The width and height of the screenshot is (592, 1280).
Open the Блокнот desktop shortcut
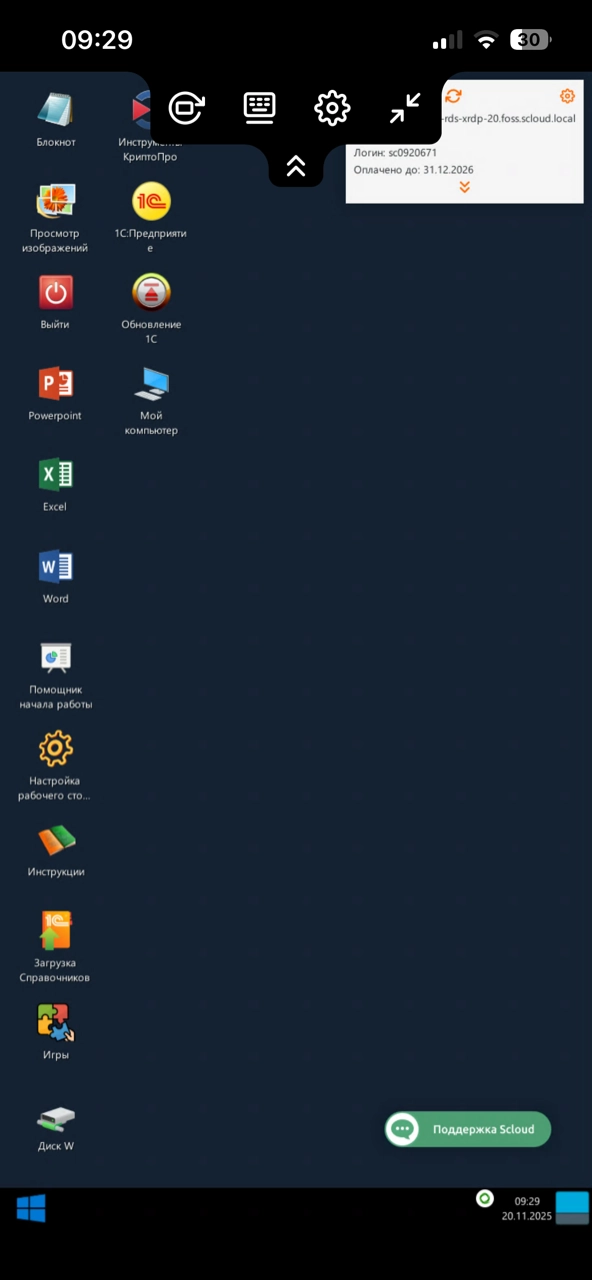click(x=55, y=109)
